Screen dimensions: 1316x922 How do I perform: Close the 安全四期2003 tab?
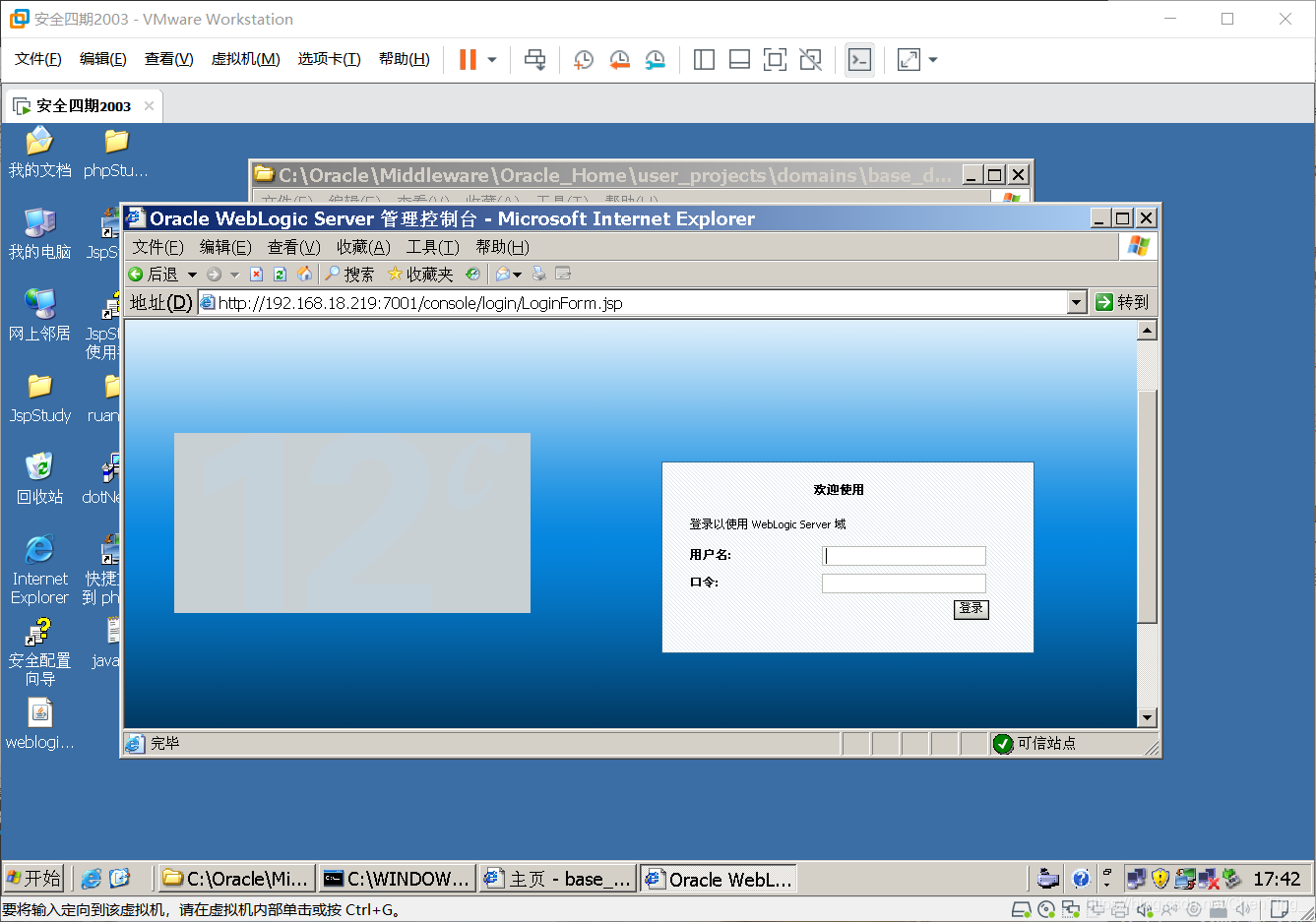pos(149,105)
